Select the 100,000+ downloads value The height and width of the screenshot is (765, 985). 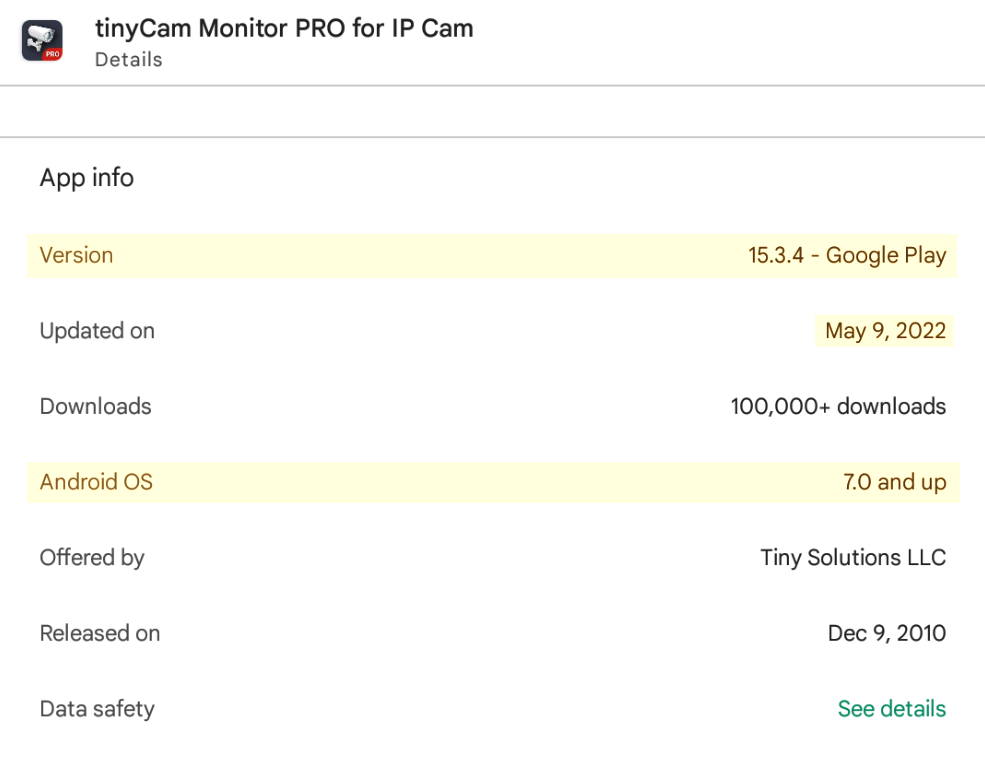(x=838, y=406)
